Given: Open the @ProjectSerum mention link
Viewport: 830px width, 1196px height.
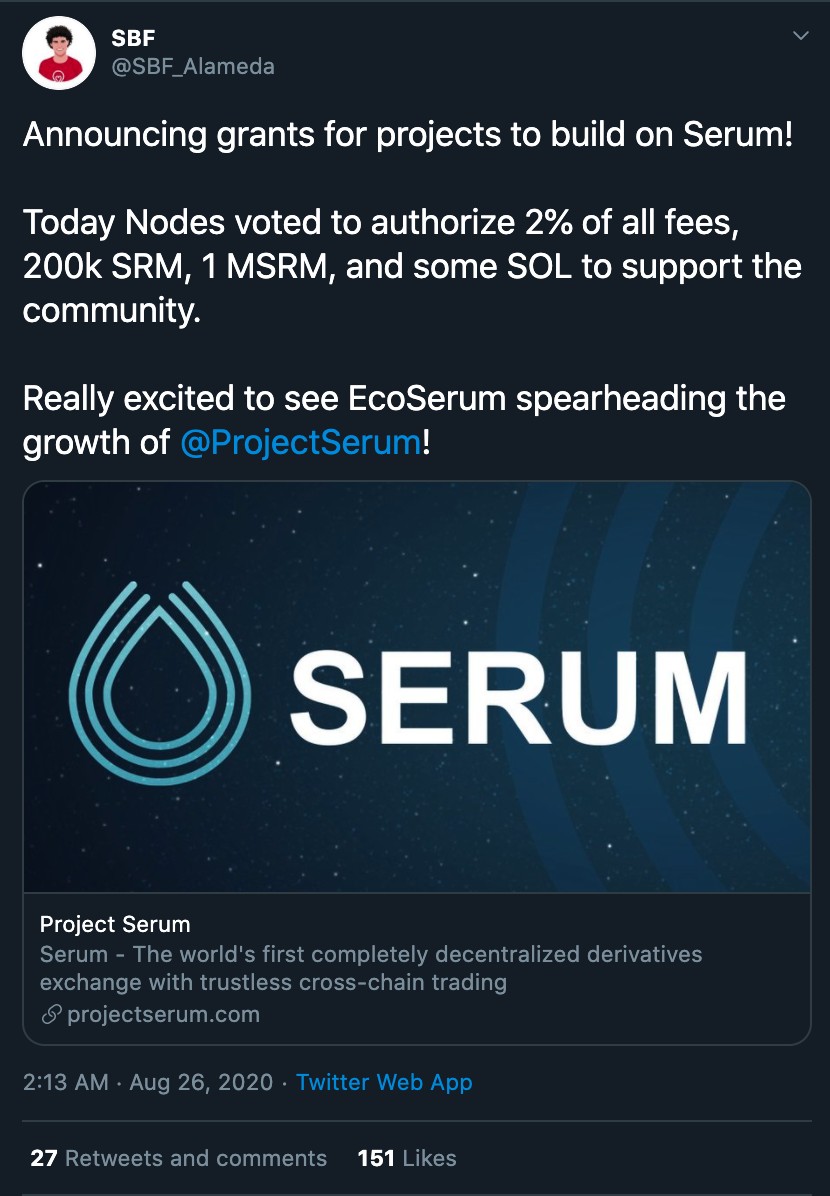Looking at the screenshot, I should pyautogui.click(x=301, y=441).
